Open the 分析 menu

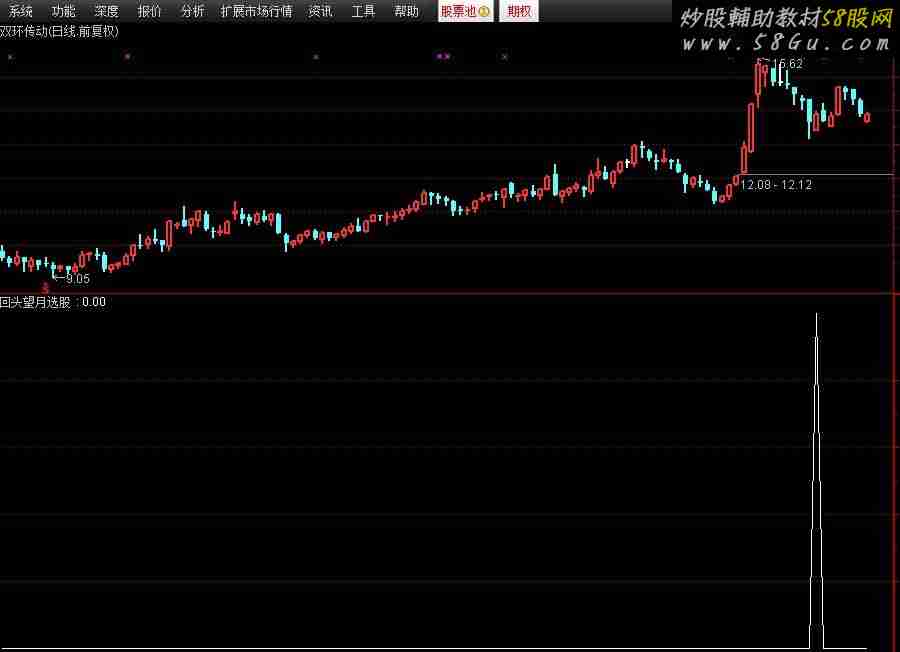192,11
